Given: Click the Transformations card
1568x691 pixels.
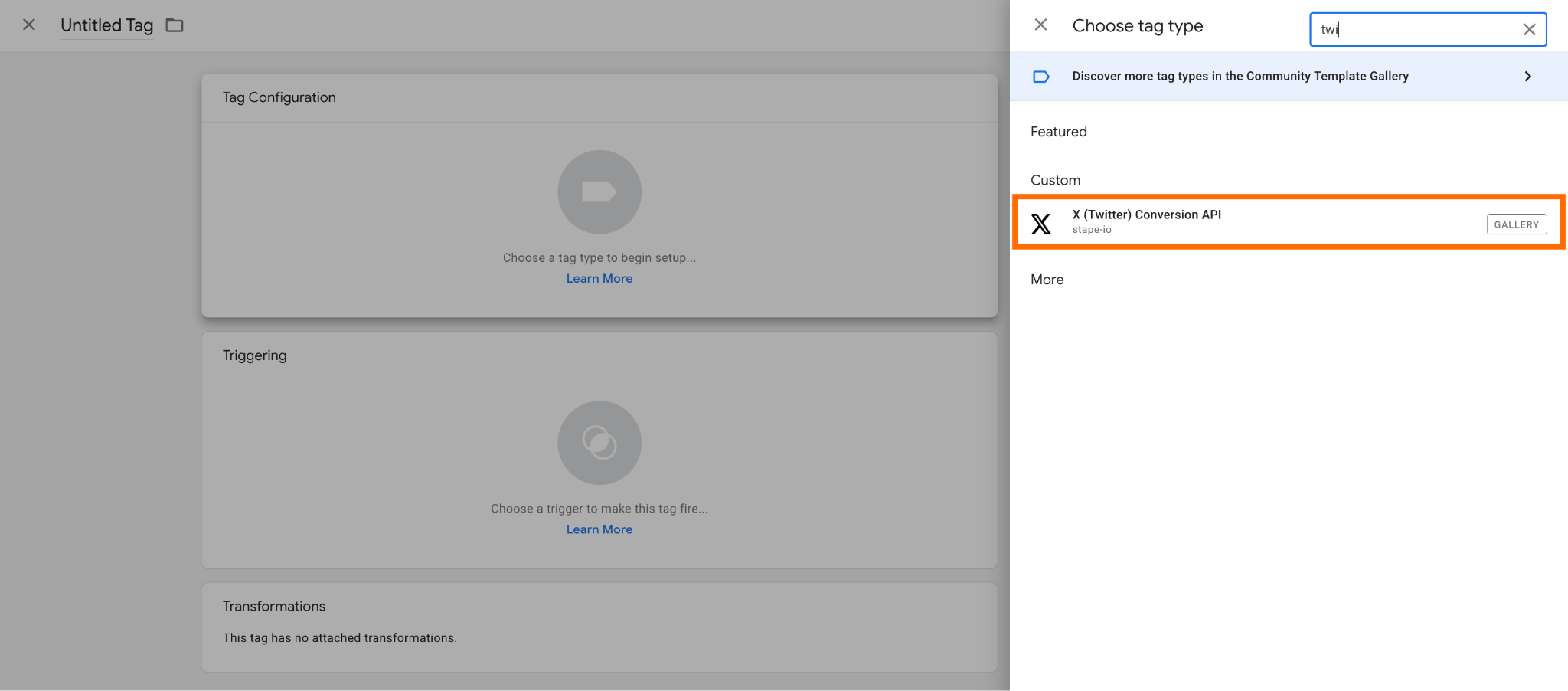Looking at the screenshot, I should tap(599, 627).
